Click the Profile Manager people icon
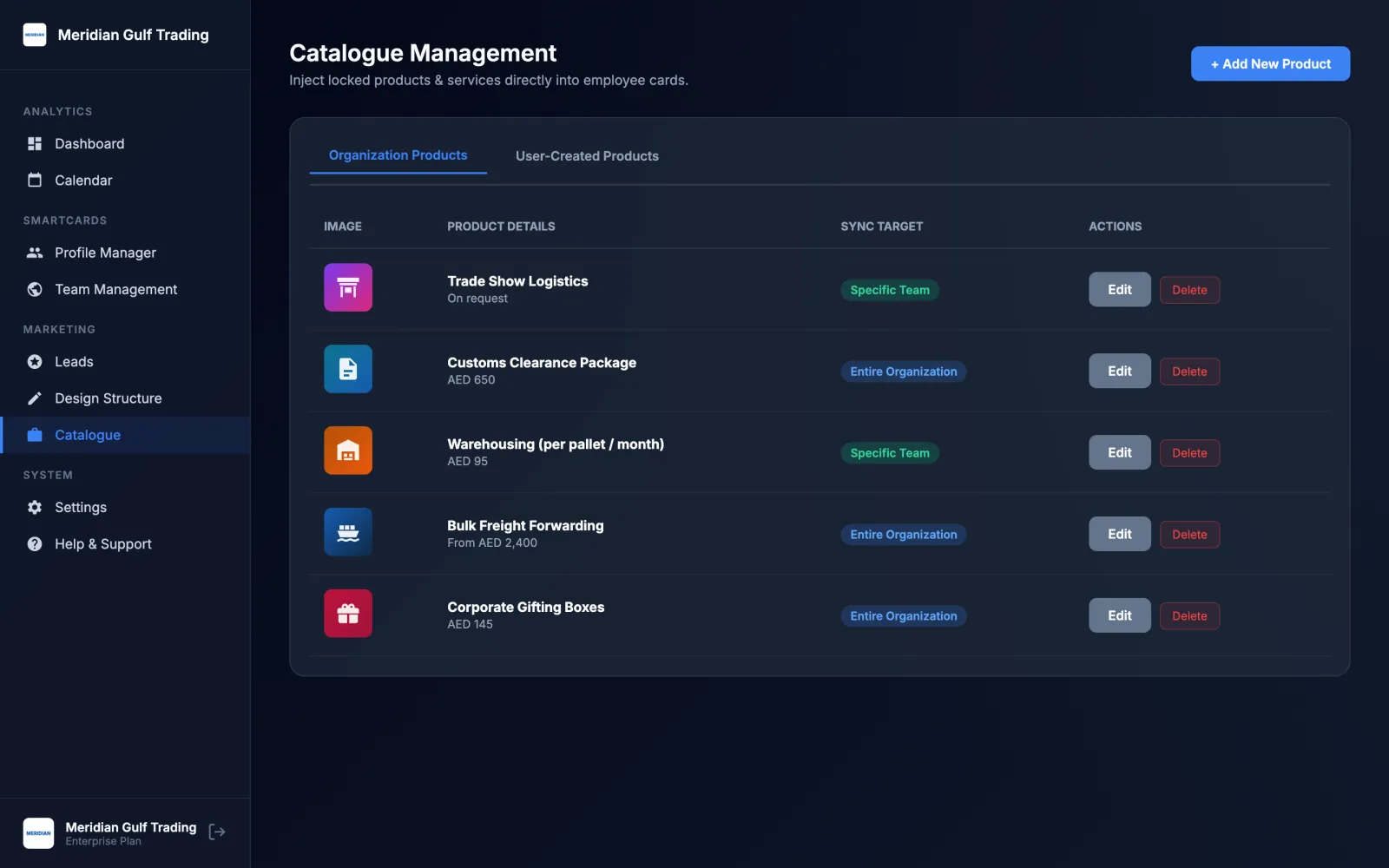 pyautogui.click(x=35, y=253)
